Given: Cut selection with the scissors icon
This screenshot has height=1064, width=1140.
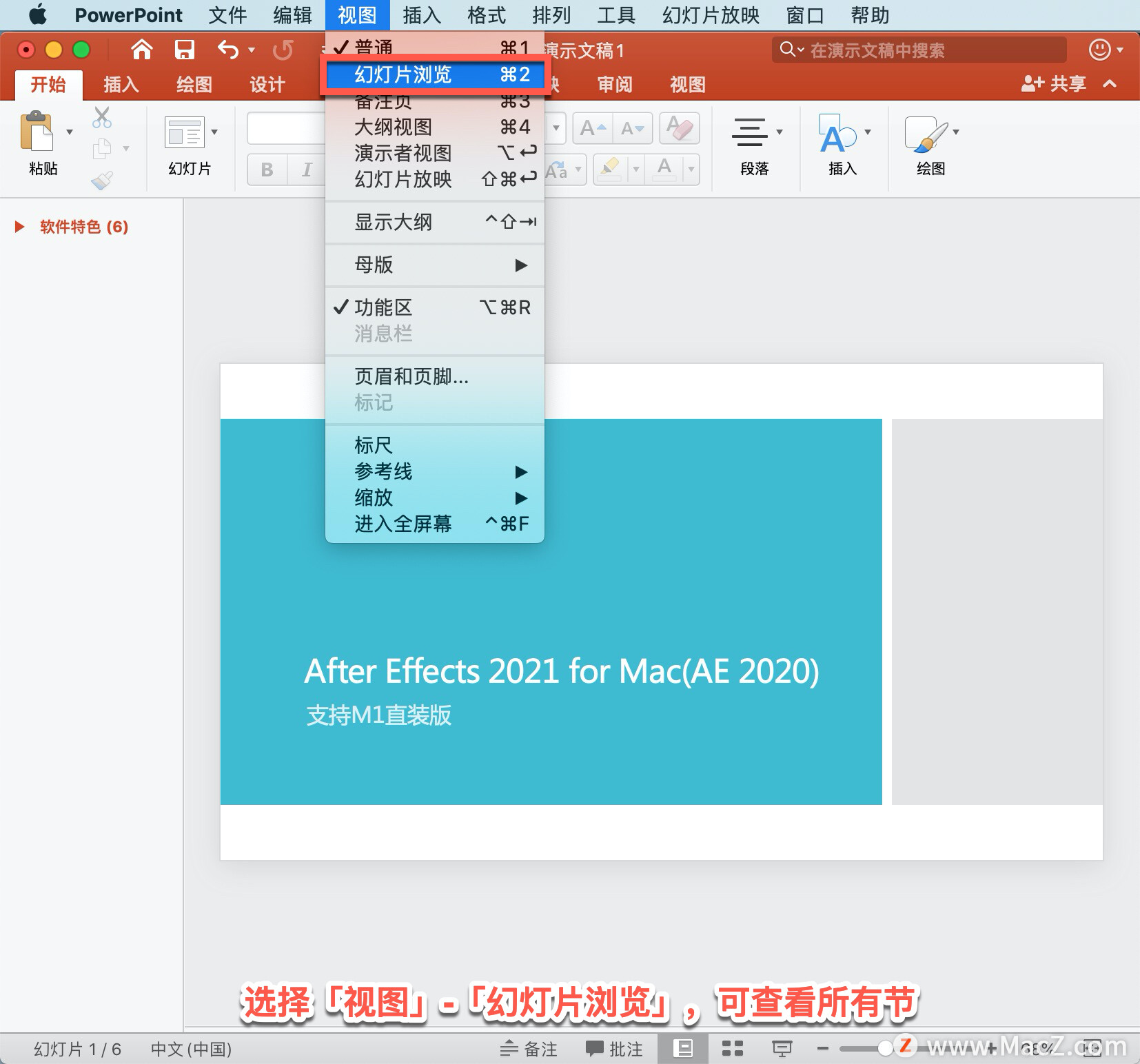Looking at the screenshot, I should coord(102,117).
